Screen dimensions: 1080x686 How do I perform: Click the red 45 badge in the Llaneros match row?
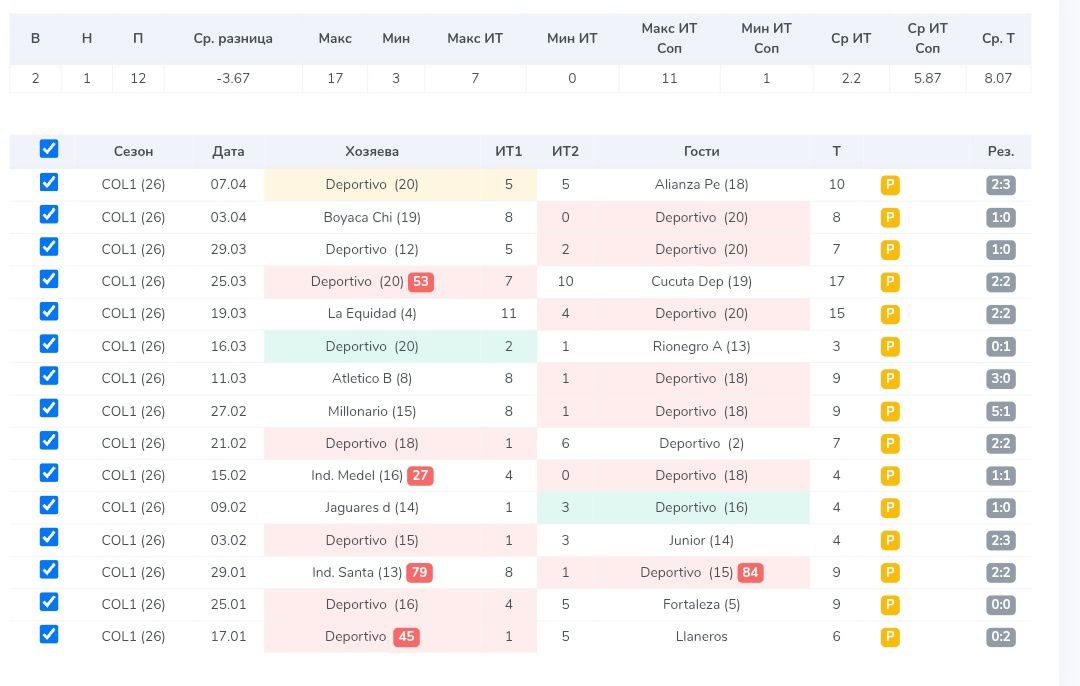point(406,637)
